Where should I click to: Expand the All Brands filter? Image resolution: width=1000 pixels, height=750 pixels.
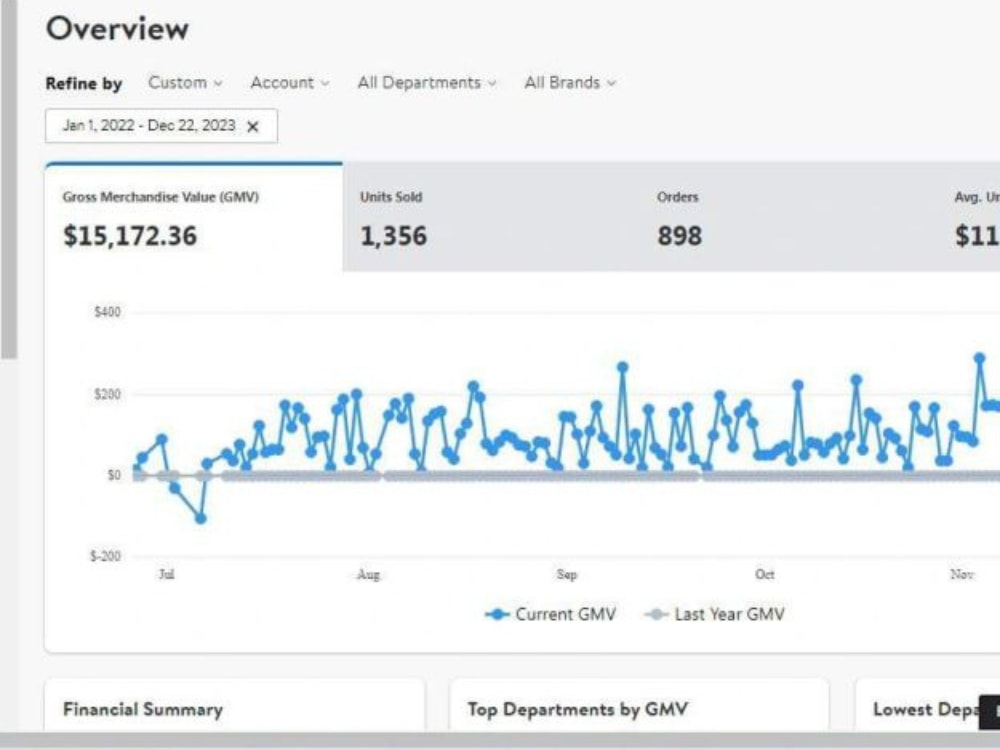tap(570, 83)
